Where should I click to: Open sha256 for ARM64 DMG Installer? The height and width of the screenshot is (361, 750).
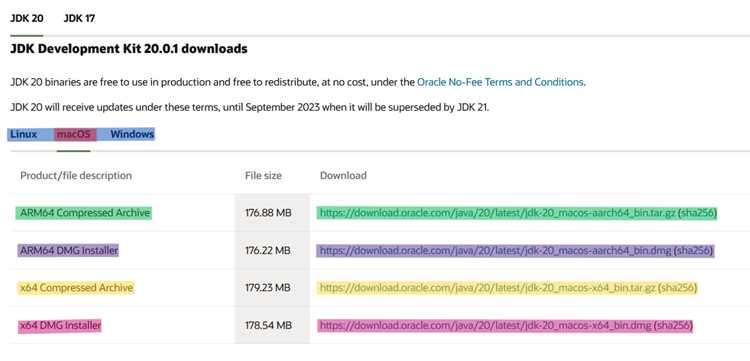coord(694,250)
